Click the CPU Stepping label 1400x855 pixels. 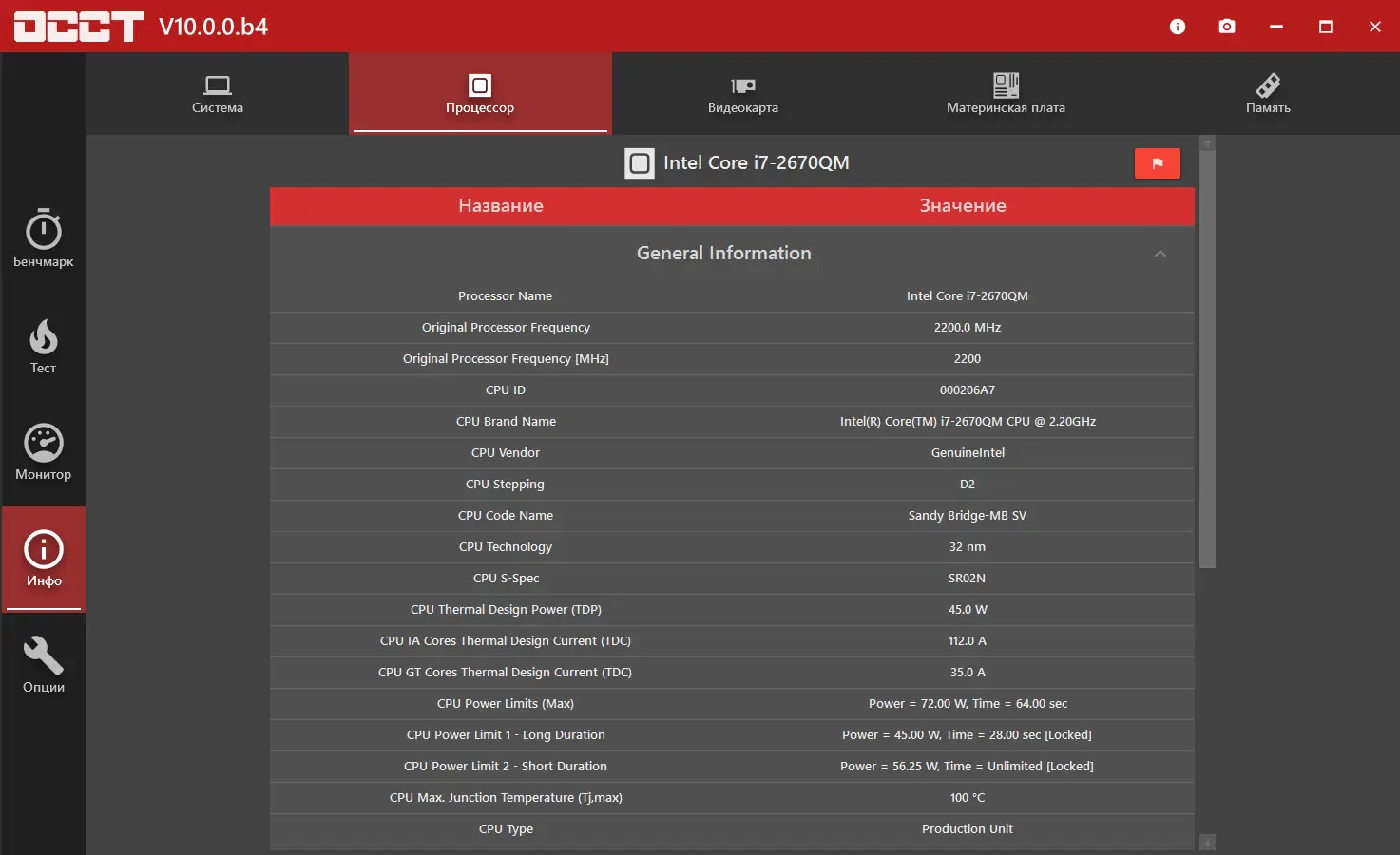click(506, 484)
